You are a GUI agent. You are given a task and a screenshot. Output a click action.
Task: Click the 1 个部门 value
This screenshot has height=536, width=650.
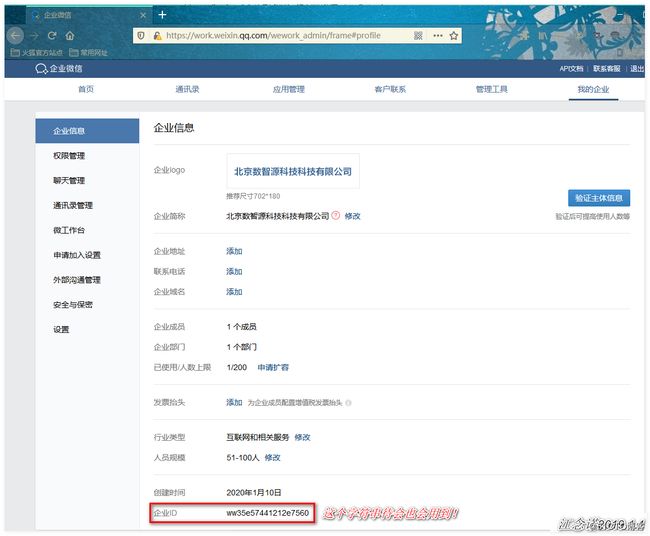coord(242,347)
